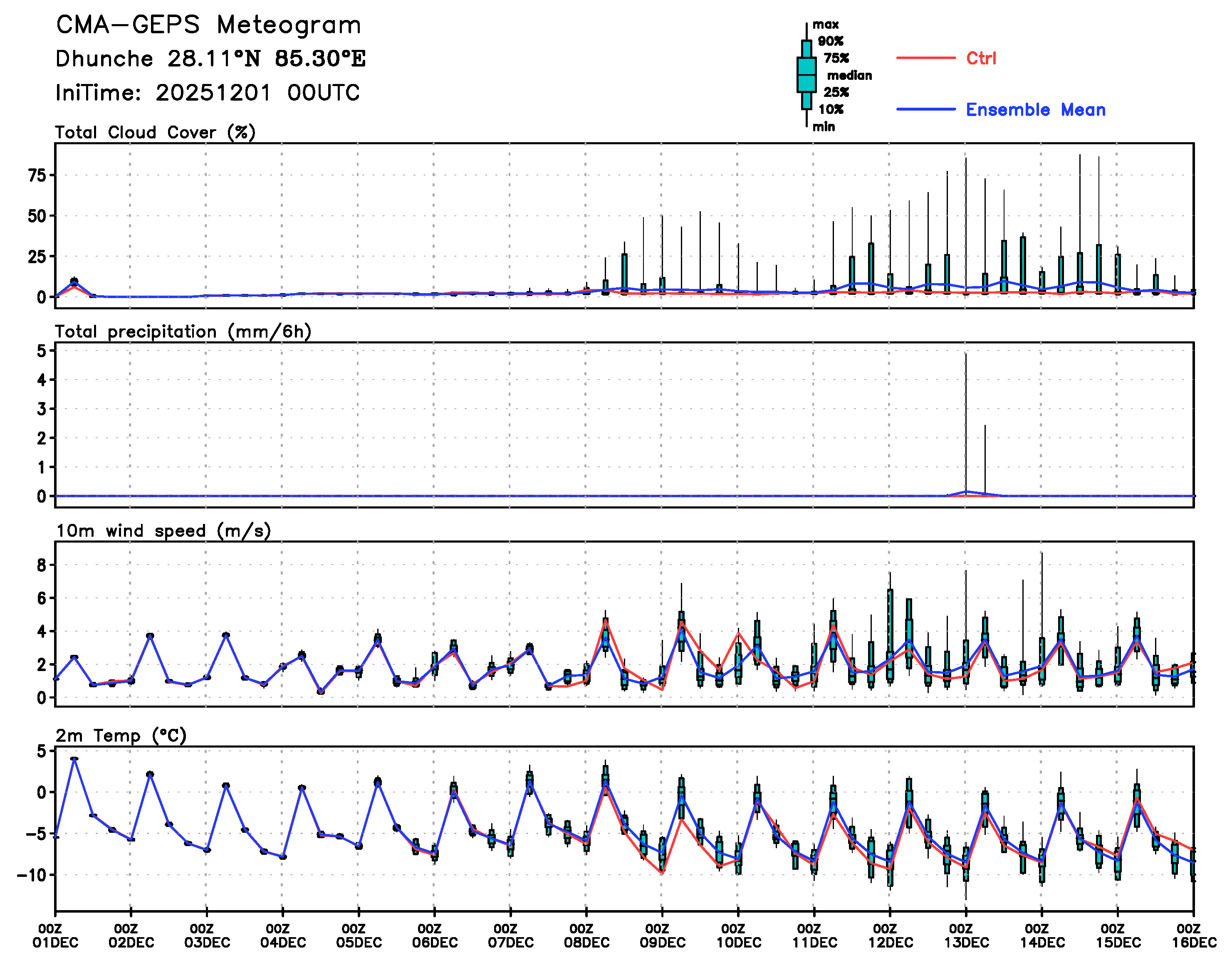
Task: Click the blue Ensemble Mean legend line
Action: pos(925,110)
